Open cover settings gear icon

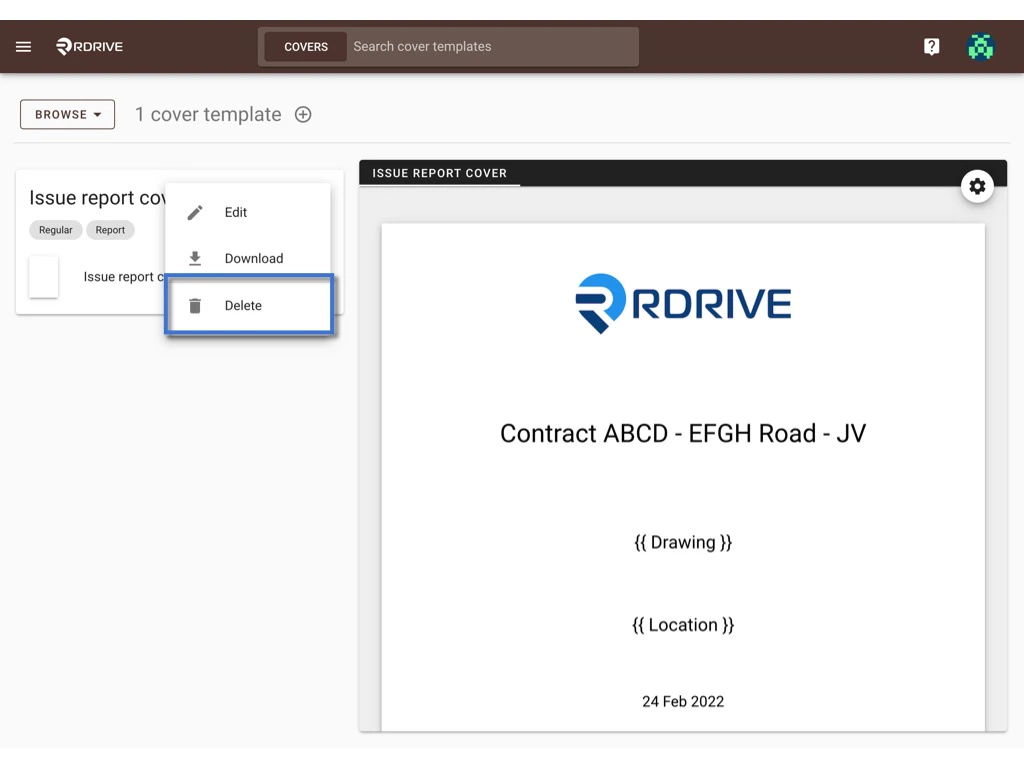point(977,186)
